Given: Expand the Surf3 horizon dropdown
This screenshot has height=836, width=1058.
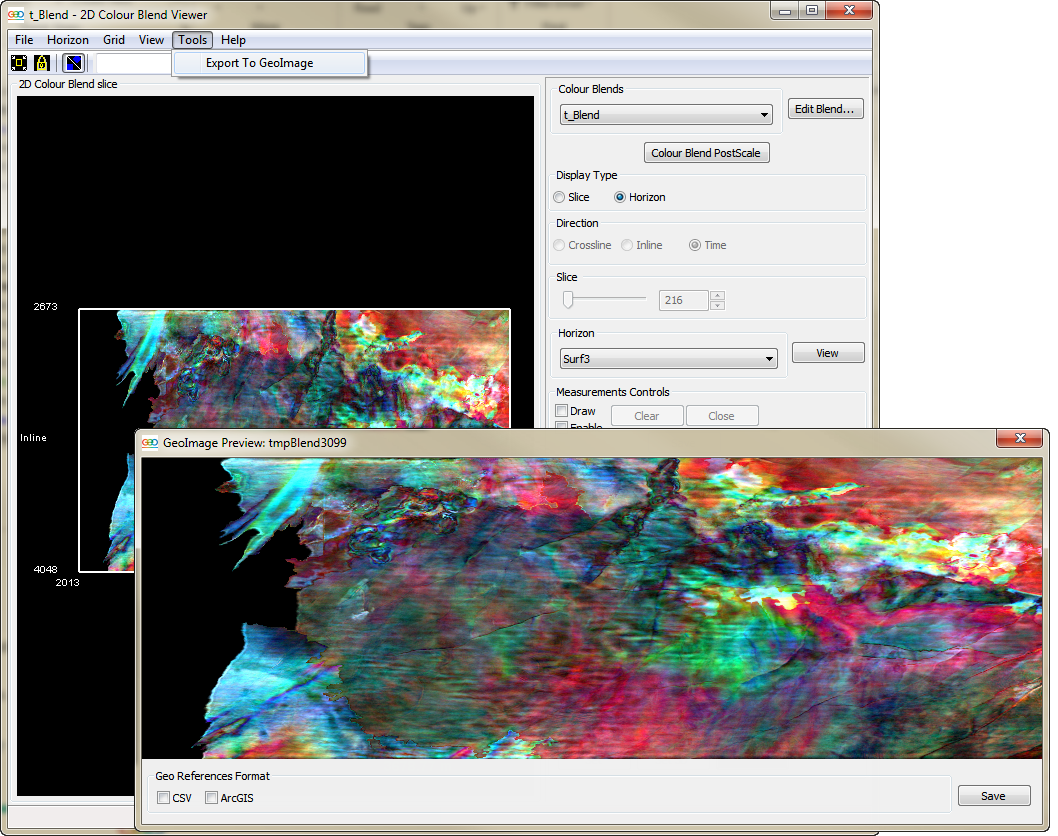Looking at the screenshot, I should point(669,359).
